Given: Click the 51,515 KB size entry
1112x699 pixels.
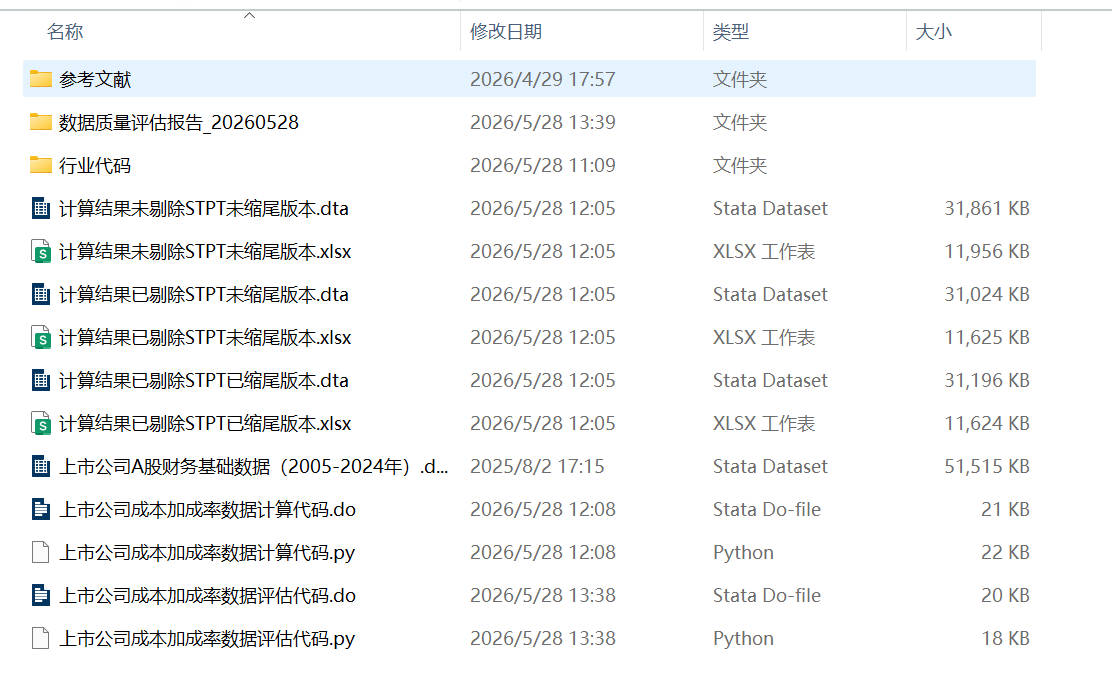Looking at the screenshot, I should point(986,466).
